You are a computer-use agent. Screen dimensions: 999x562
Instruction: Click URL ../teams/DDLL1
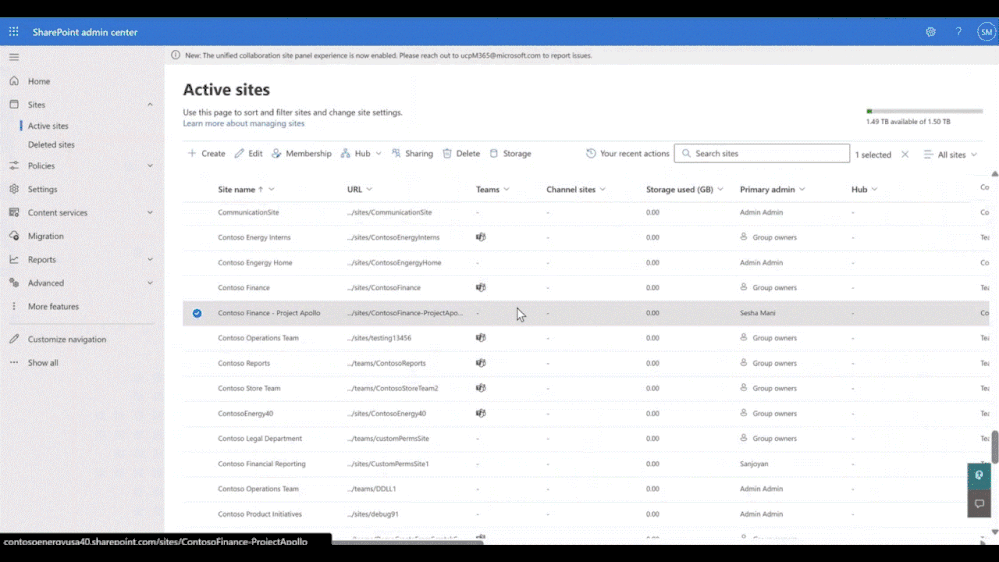click(x=371, y=489)
